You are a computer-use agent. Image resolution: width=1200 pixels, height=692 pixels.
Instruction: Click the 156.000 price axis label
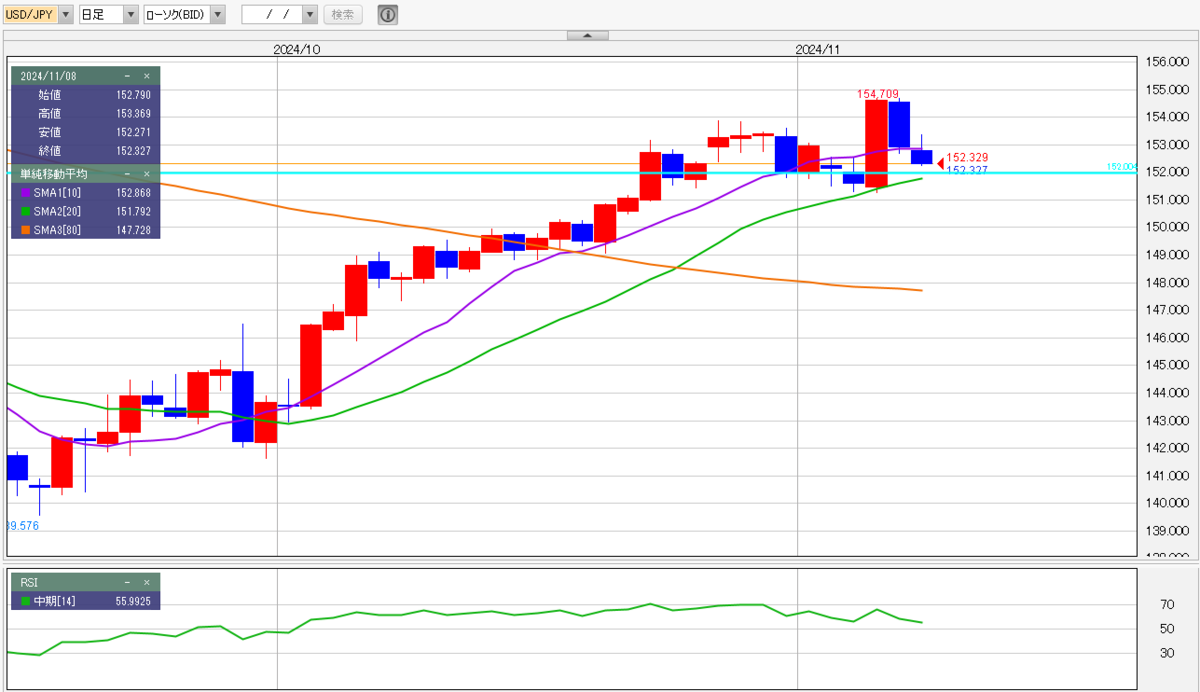coord(1166,62)
